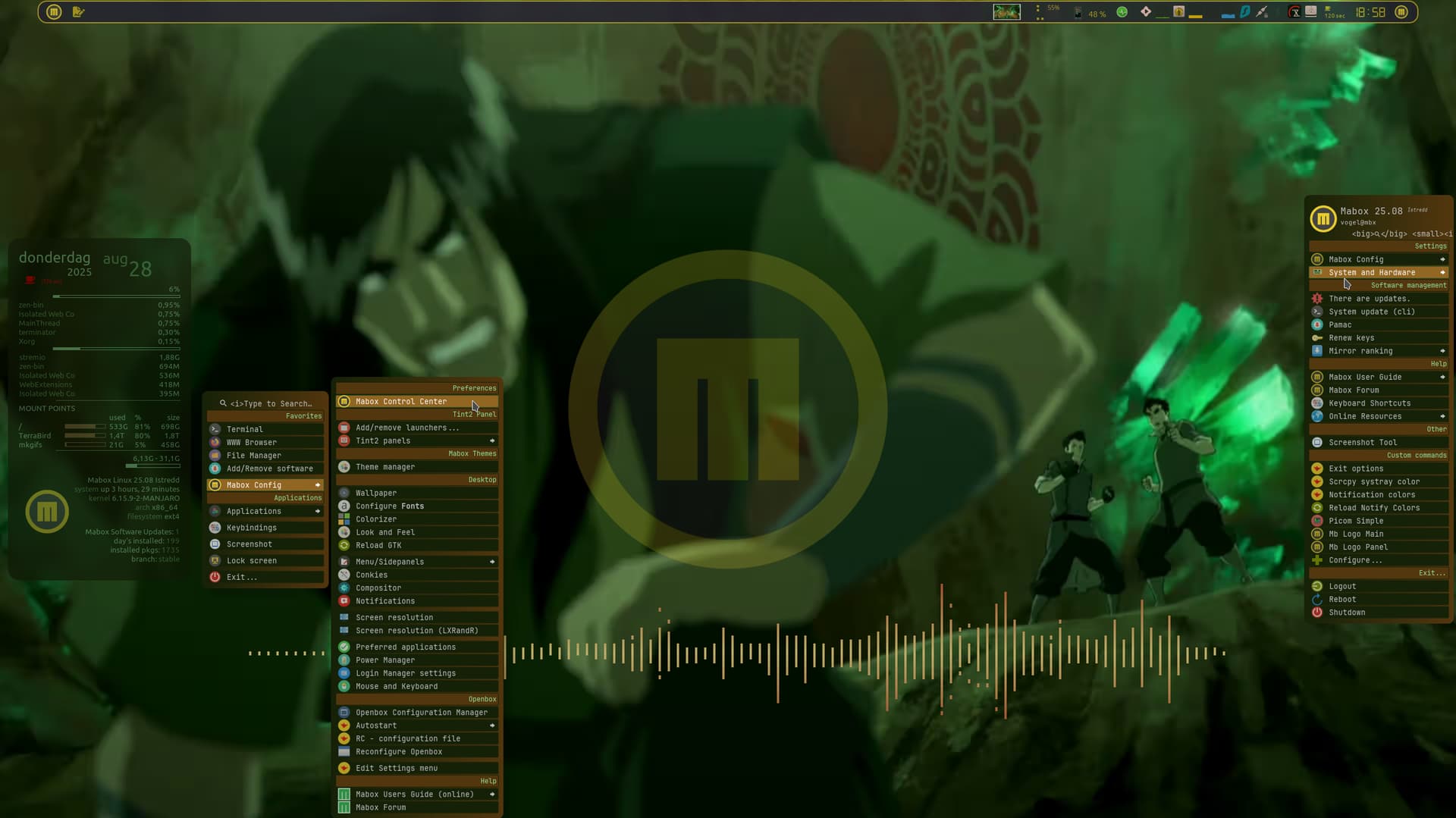Click the Screenshot Tool icon in the side panel
Image resolution: width=1456 pixels, height=818 pixels.
point(1317,443)
